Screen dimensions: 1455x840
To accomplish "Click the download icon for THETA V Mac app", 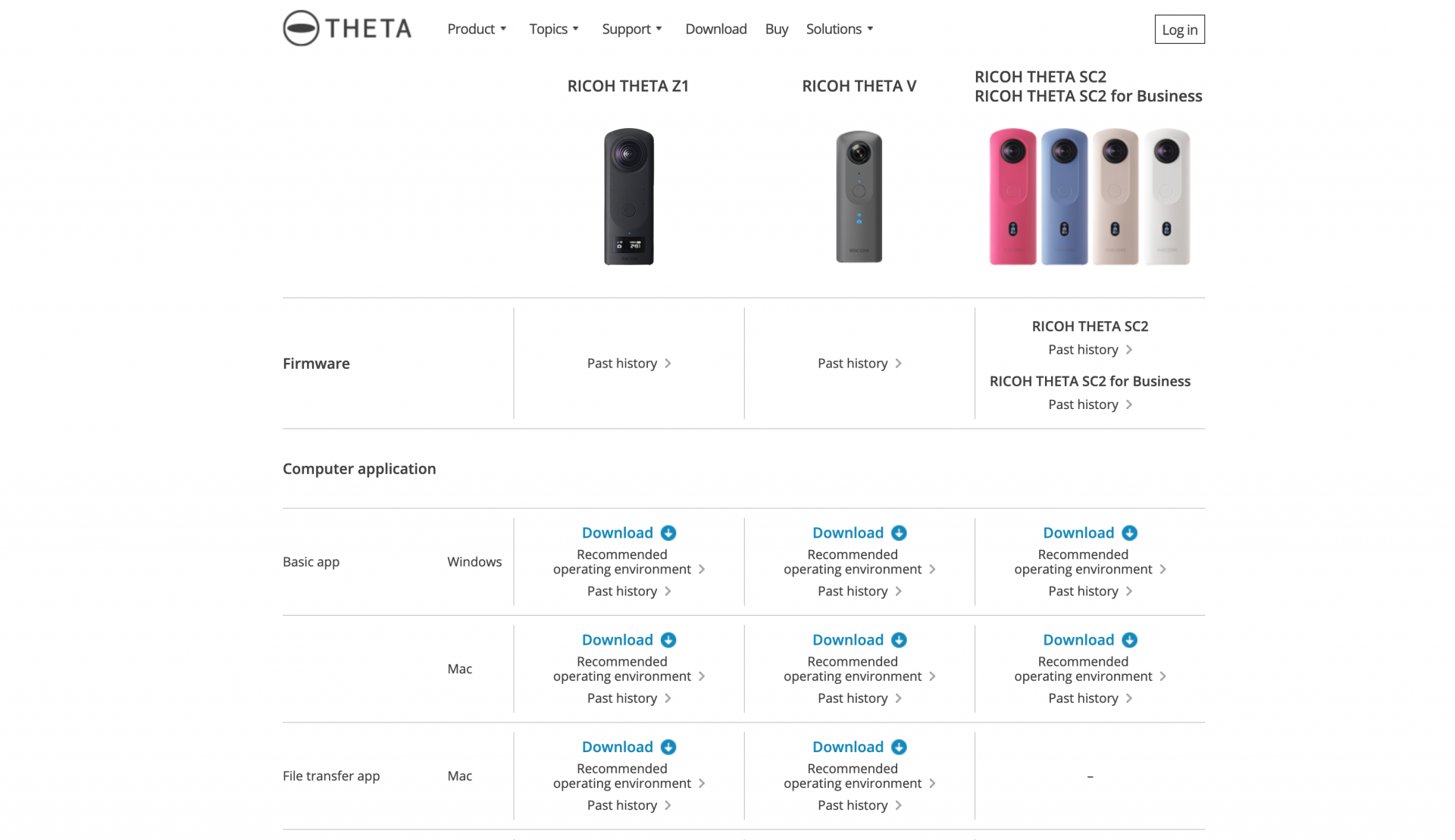I will [899, 640].
